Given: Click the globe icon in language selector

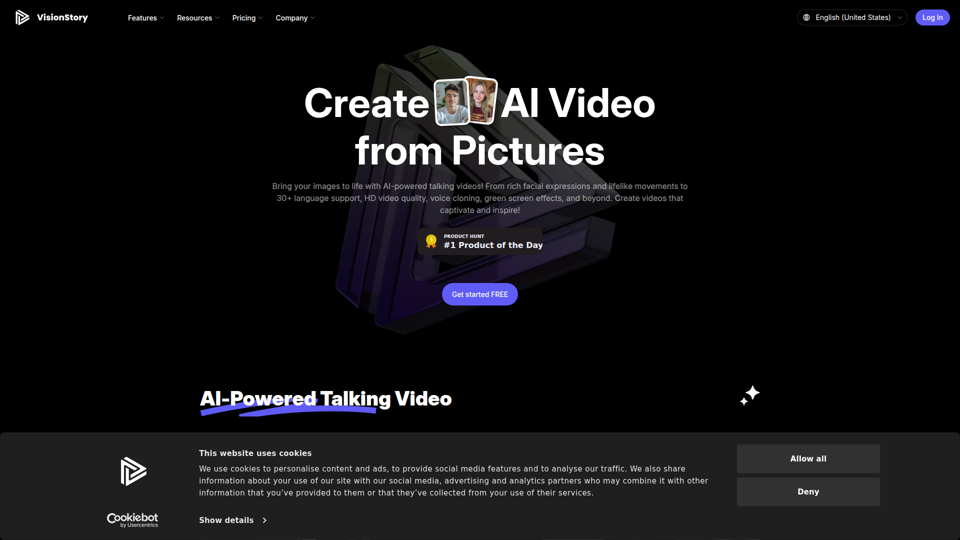Looking at the screenshot, I should [x=806, y=18].
